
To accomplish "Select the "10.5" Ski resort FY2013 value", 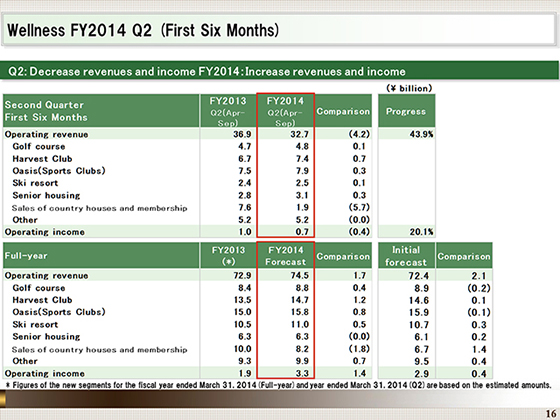I will (x=242, y=325).
